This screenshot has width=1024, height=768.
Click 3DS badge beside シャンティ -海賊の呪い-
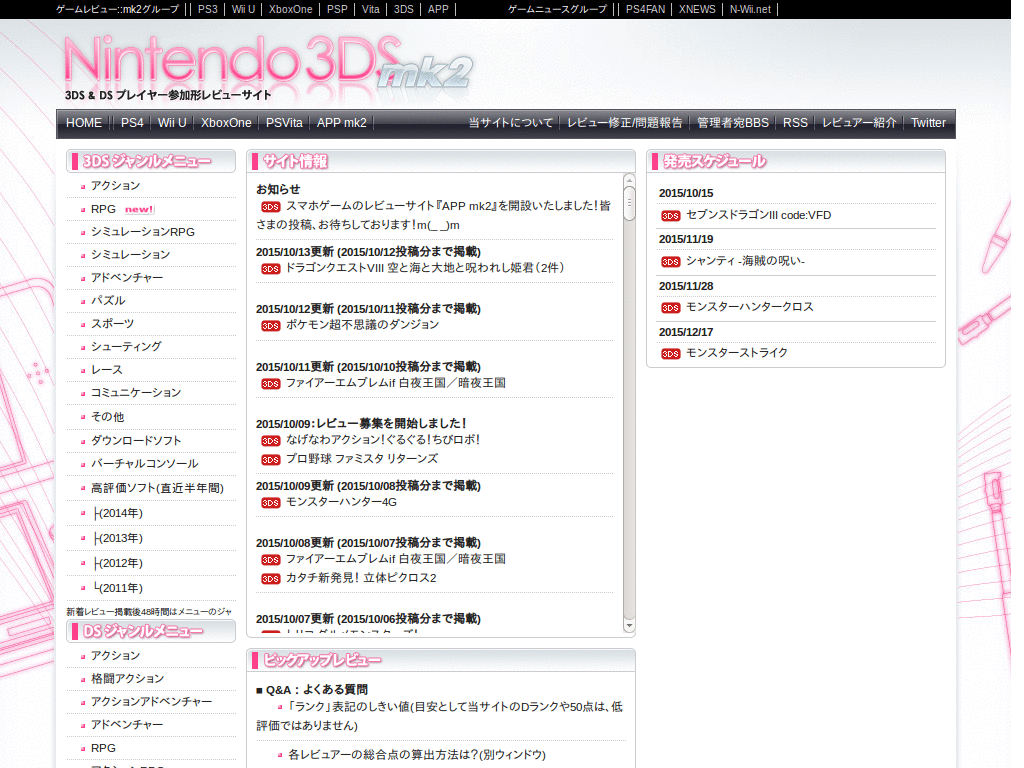point(670,262)
